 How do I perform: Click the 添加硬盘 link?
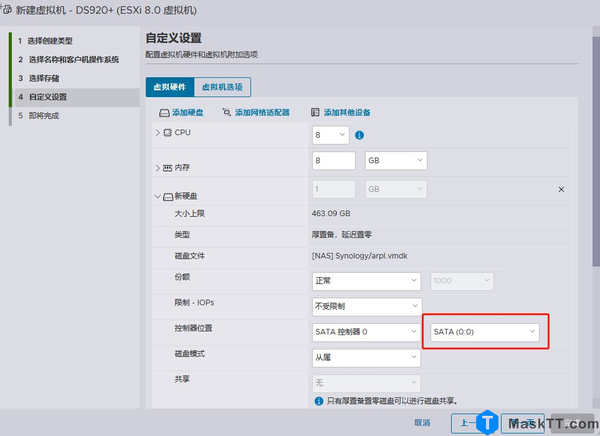188,113
